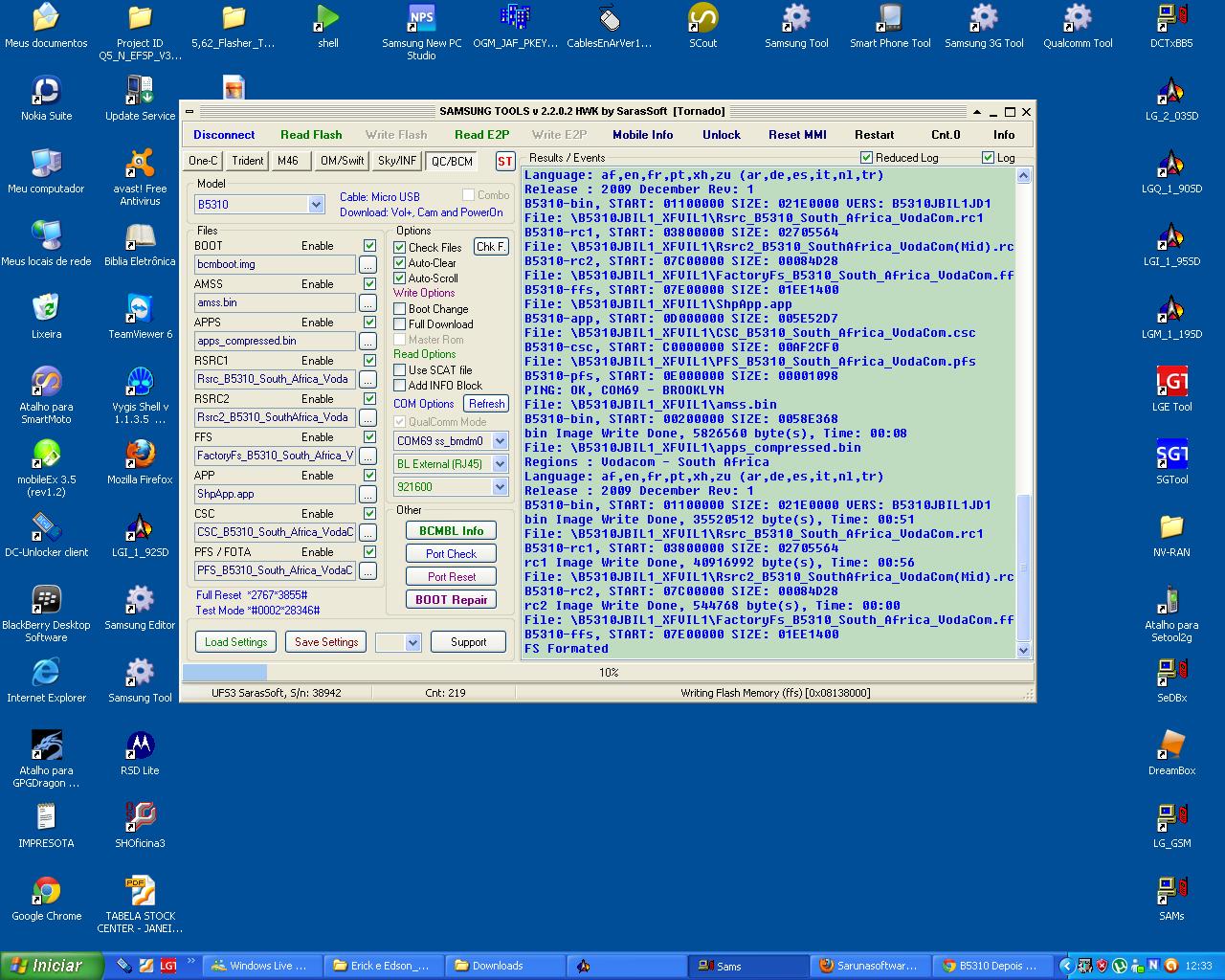Viewport: 1225px width, 980px height.
Task: Open mobileEx 3.5 desktop icon
Action: (x=46, y=468)
